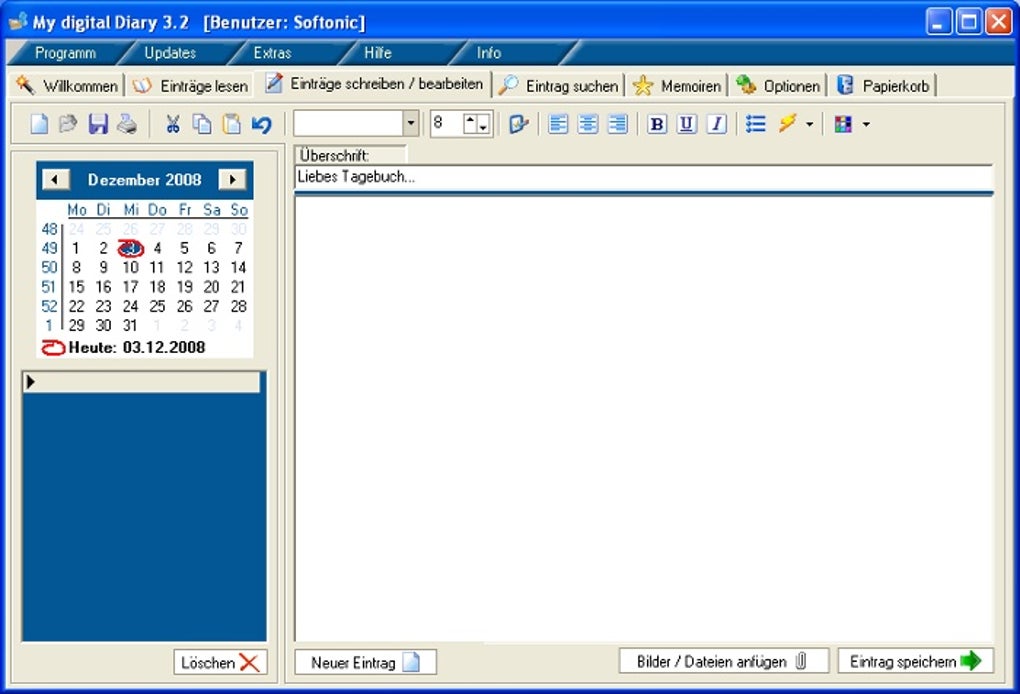1020x694 pixels.
Task: Click the New document icon in toolbar
Action: [x=40, y=124]
